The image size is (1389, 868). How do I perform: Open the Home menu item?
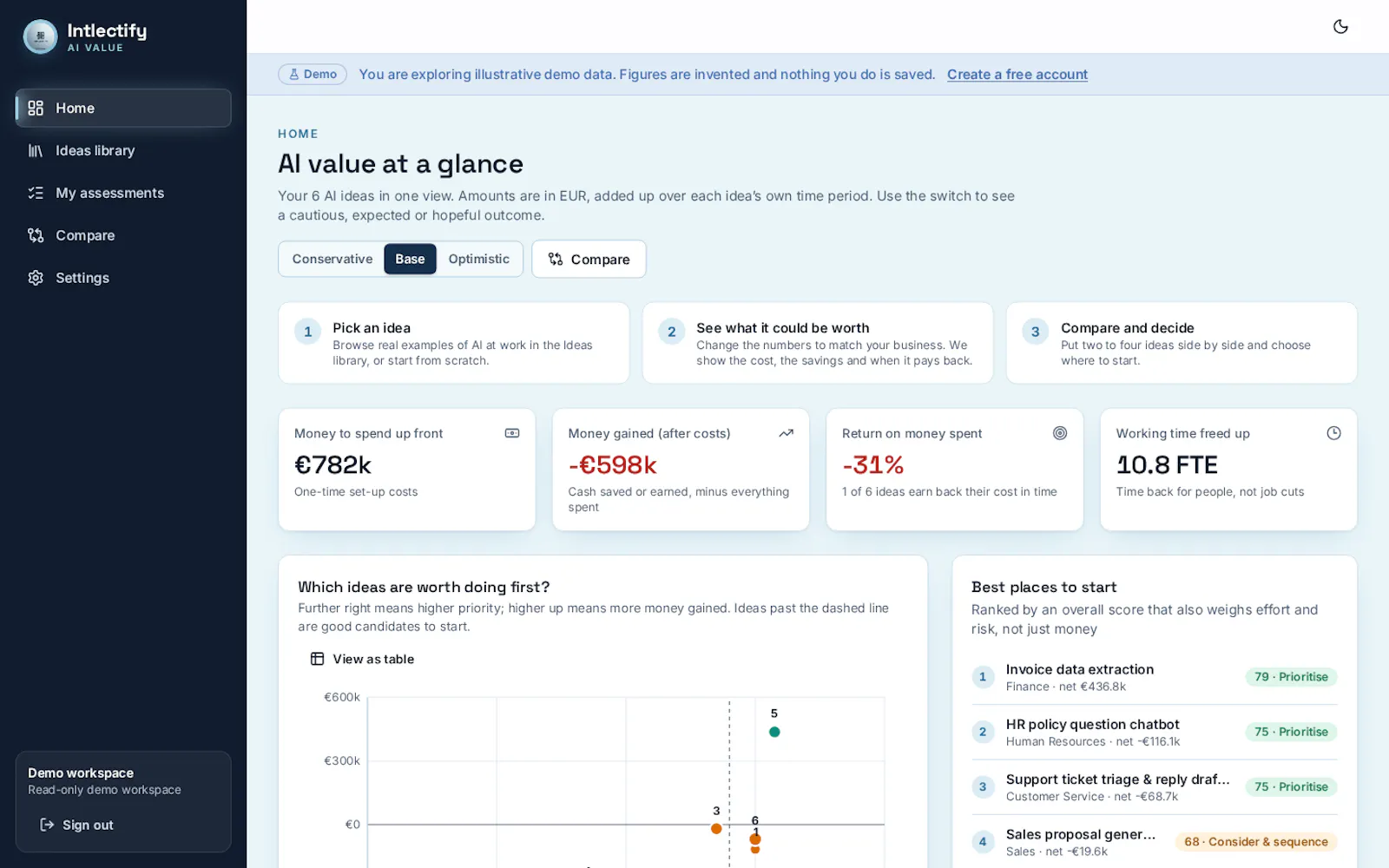(123, 108)
